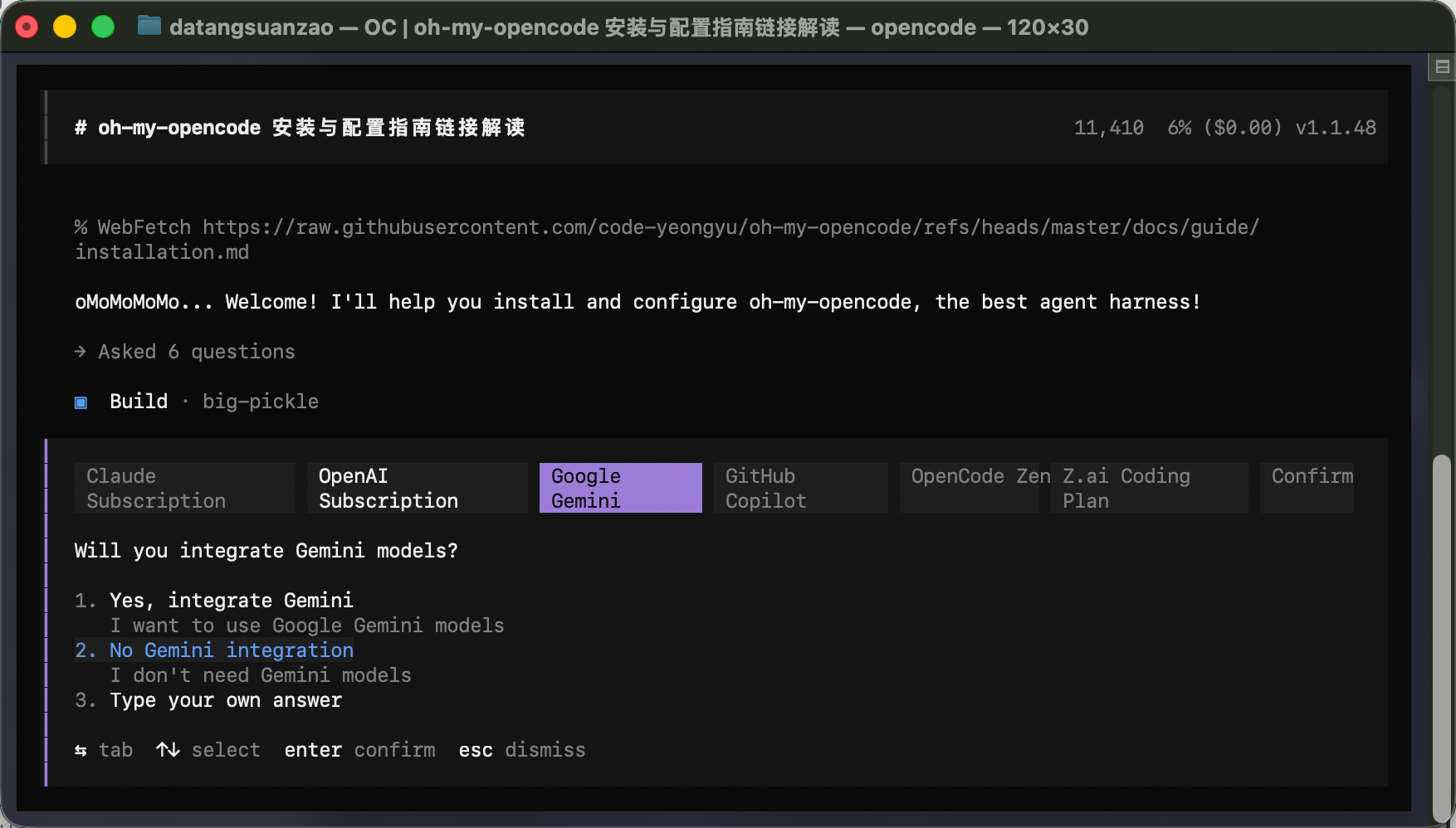Click the 'enter confirm' hint
Image resolution: width=1456 pixels, height=828 pixels.
click(x=359, y=750)
